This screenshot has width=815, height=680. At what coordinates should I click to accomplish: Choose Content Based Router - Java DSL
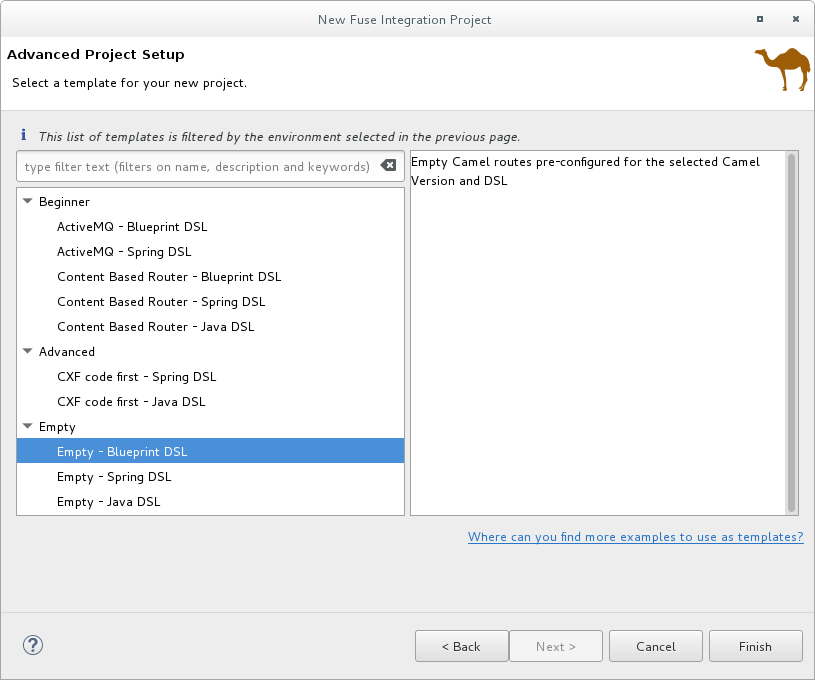pos(156,327)
